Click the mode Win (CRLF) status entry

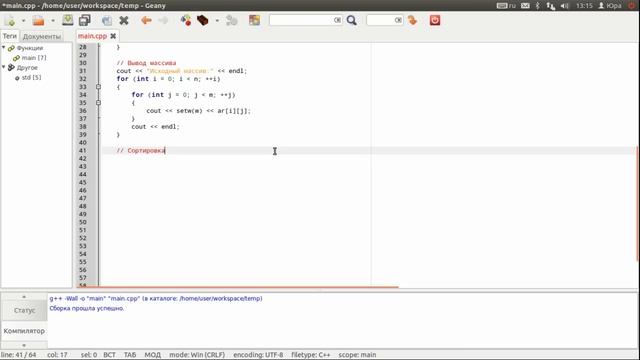(197, 355)
